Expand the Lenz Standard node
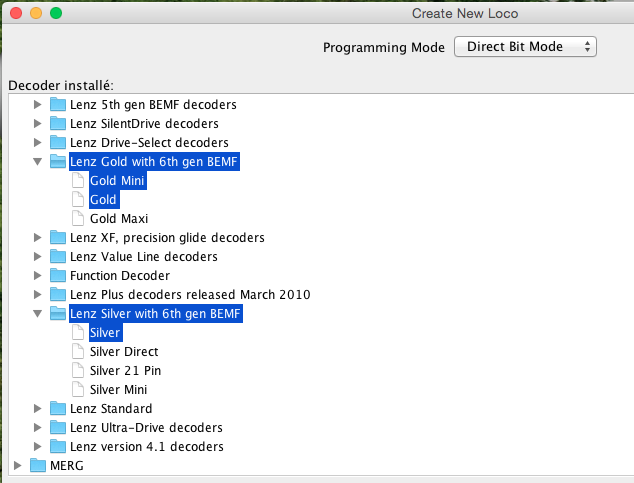Screen dimensions: 634x483 [x=37, y=409]
